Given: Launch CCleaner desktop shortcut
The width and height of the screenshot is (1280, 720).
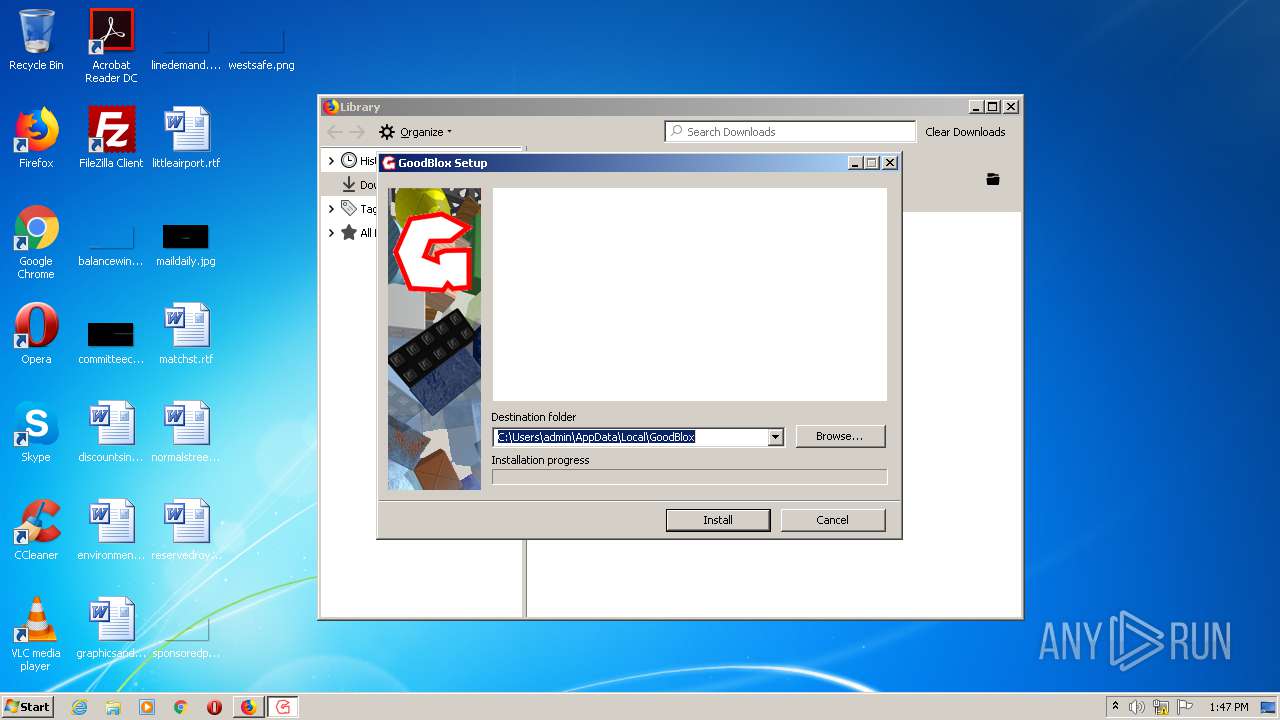Looking at the screenshot, I should click(36, 530).
